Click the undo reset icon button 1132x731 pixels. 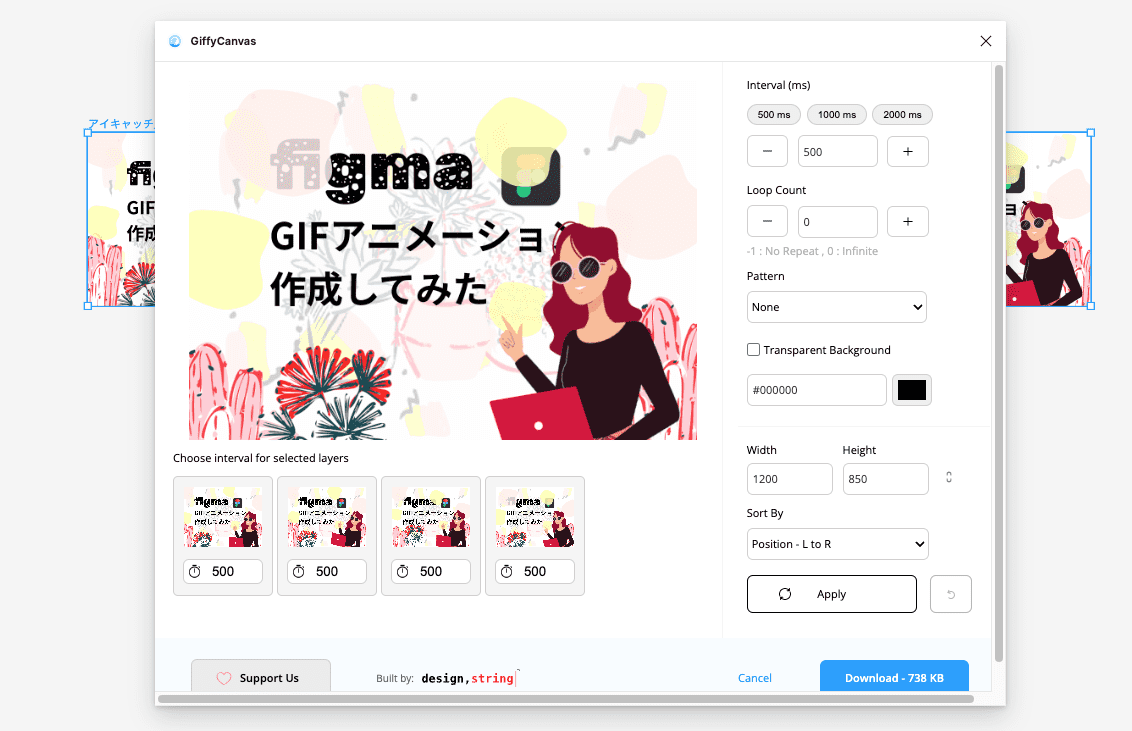(x=950, y=594)
